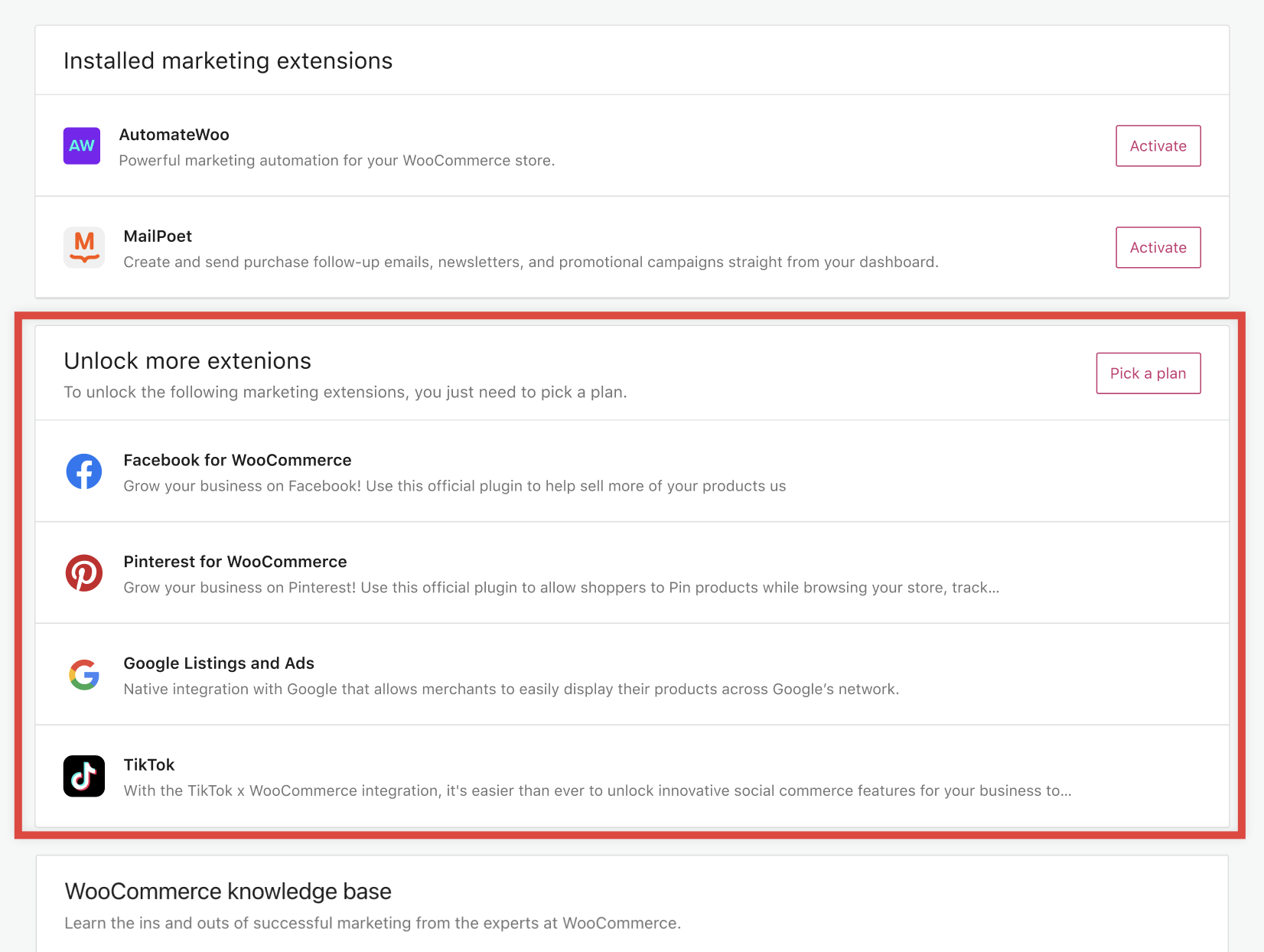Activate the AutomateWoo extension
Image resolution: width=1264 pixels, height=952 pixels.
1158,145
